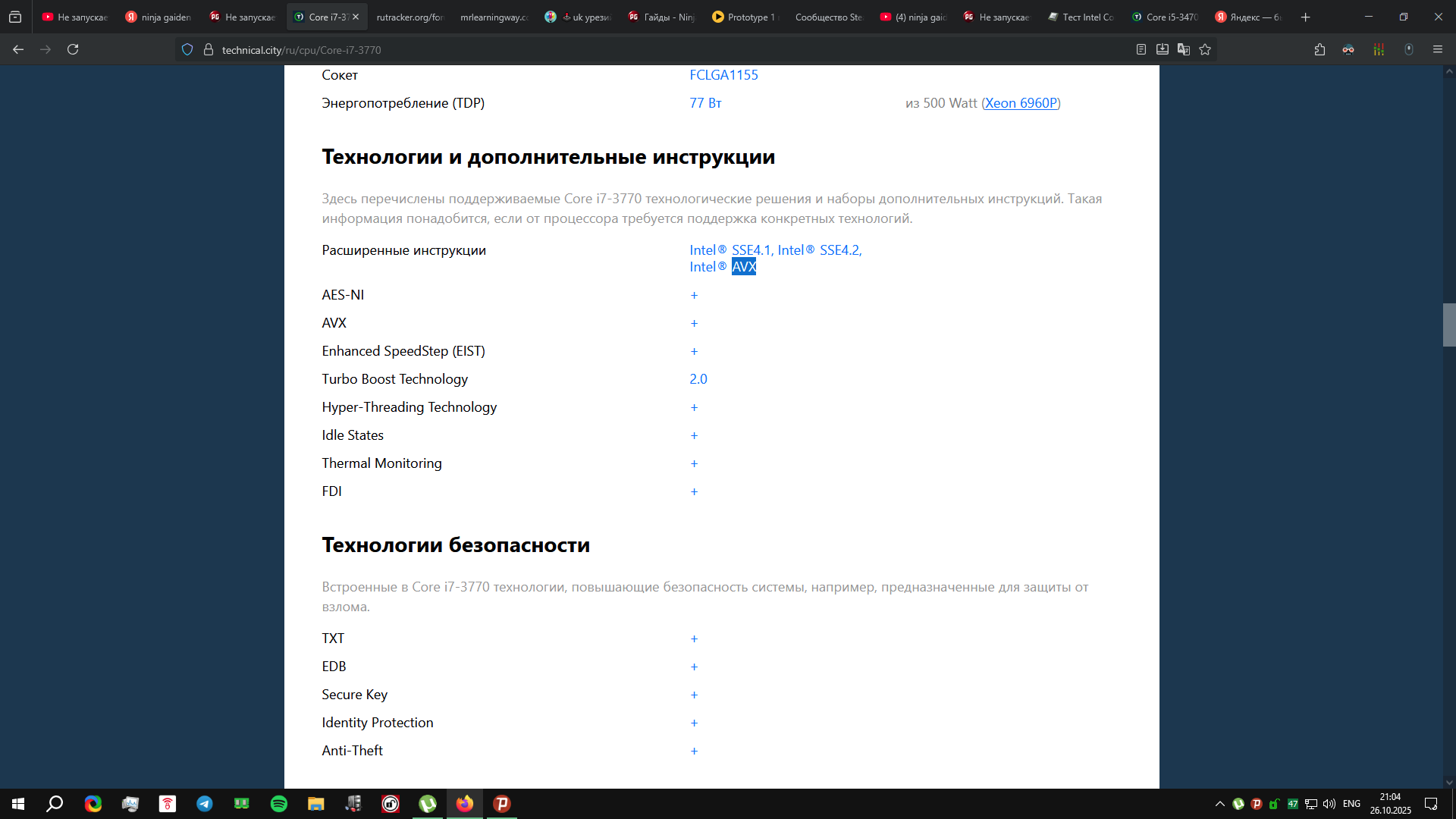
Task: Switch to the Core i5-3470 tab
Action: pos(1165,17)
